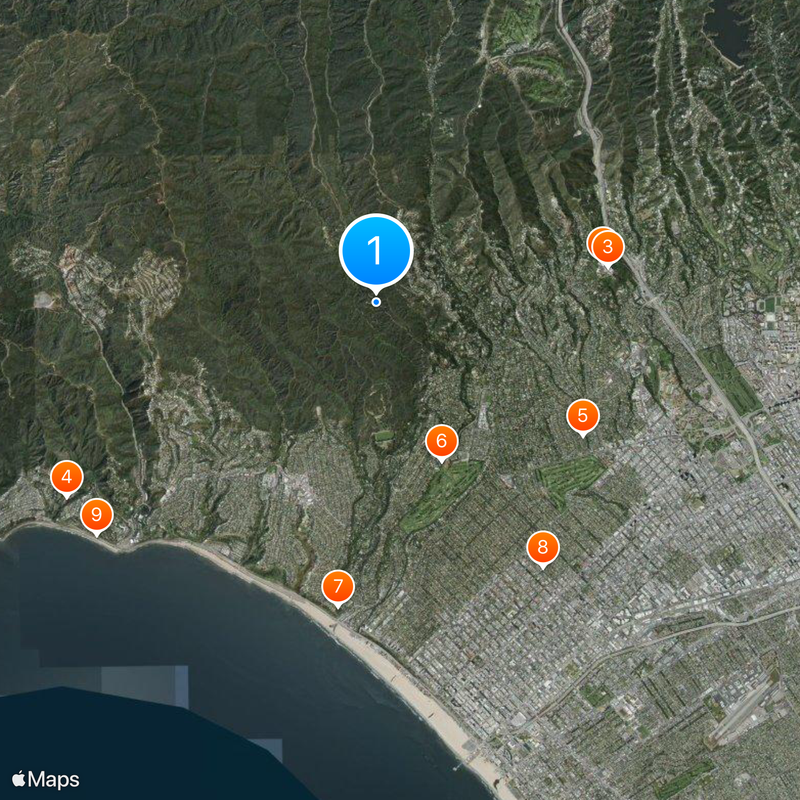Click the small blue location dot below pin 1
Screen dimensions: 800x800
[x=376, y=302]
